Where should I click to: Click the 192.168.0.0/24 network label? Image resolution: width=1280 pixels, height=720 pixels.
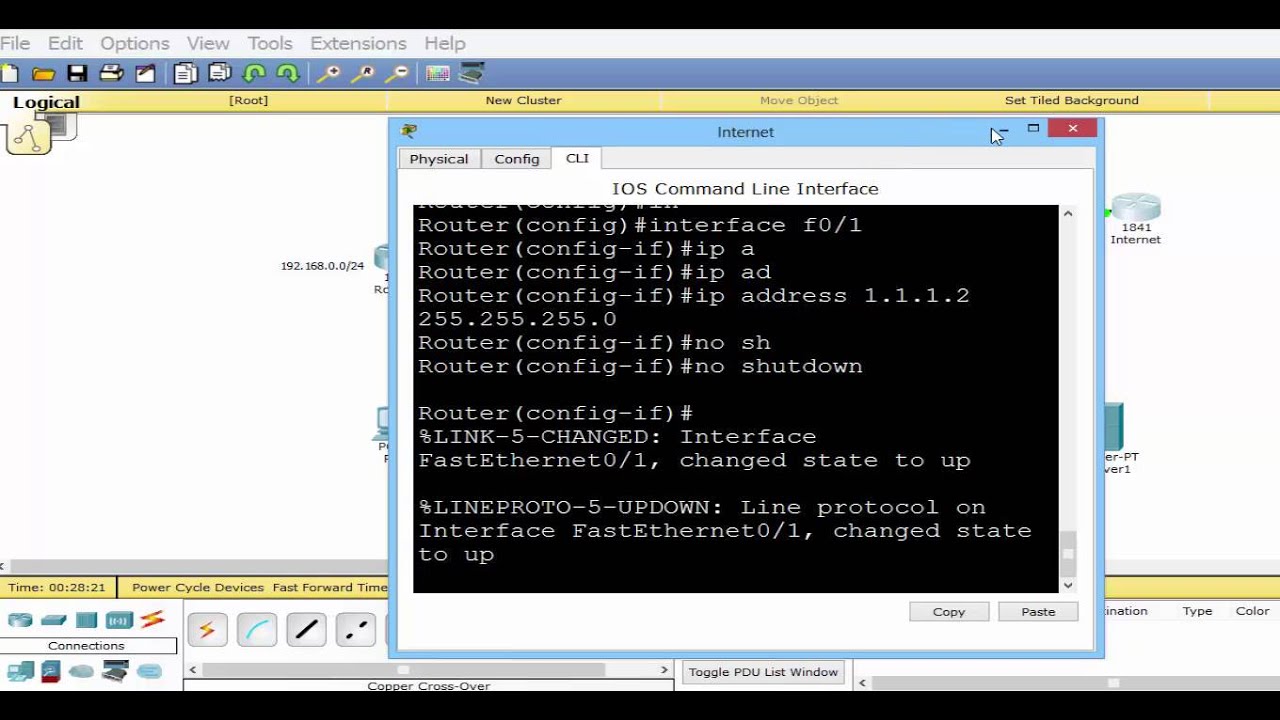click(x=322, y=266)
